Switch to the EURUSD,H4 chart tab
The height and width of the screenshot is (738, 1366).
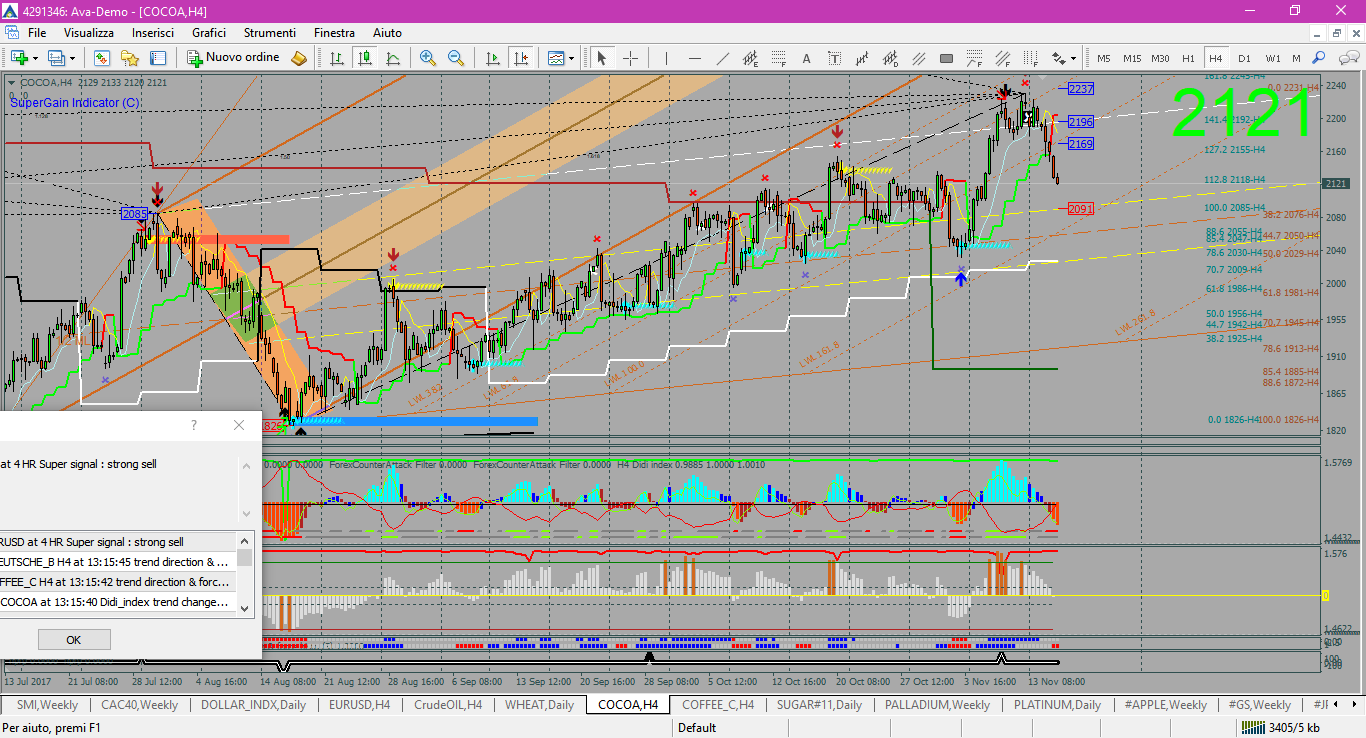coord(360,705)
